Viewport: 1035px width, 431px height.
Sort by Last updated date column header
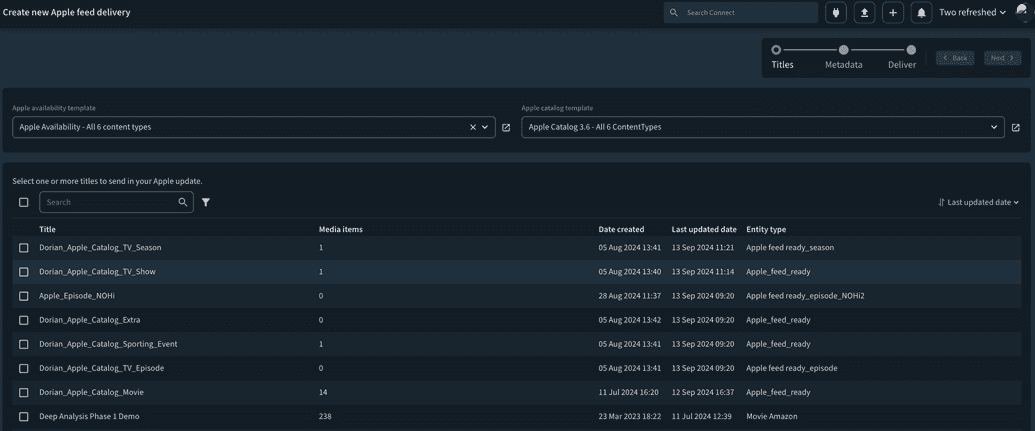click(704, 230)
